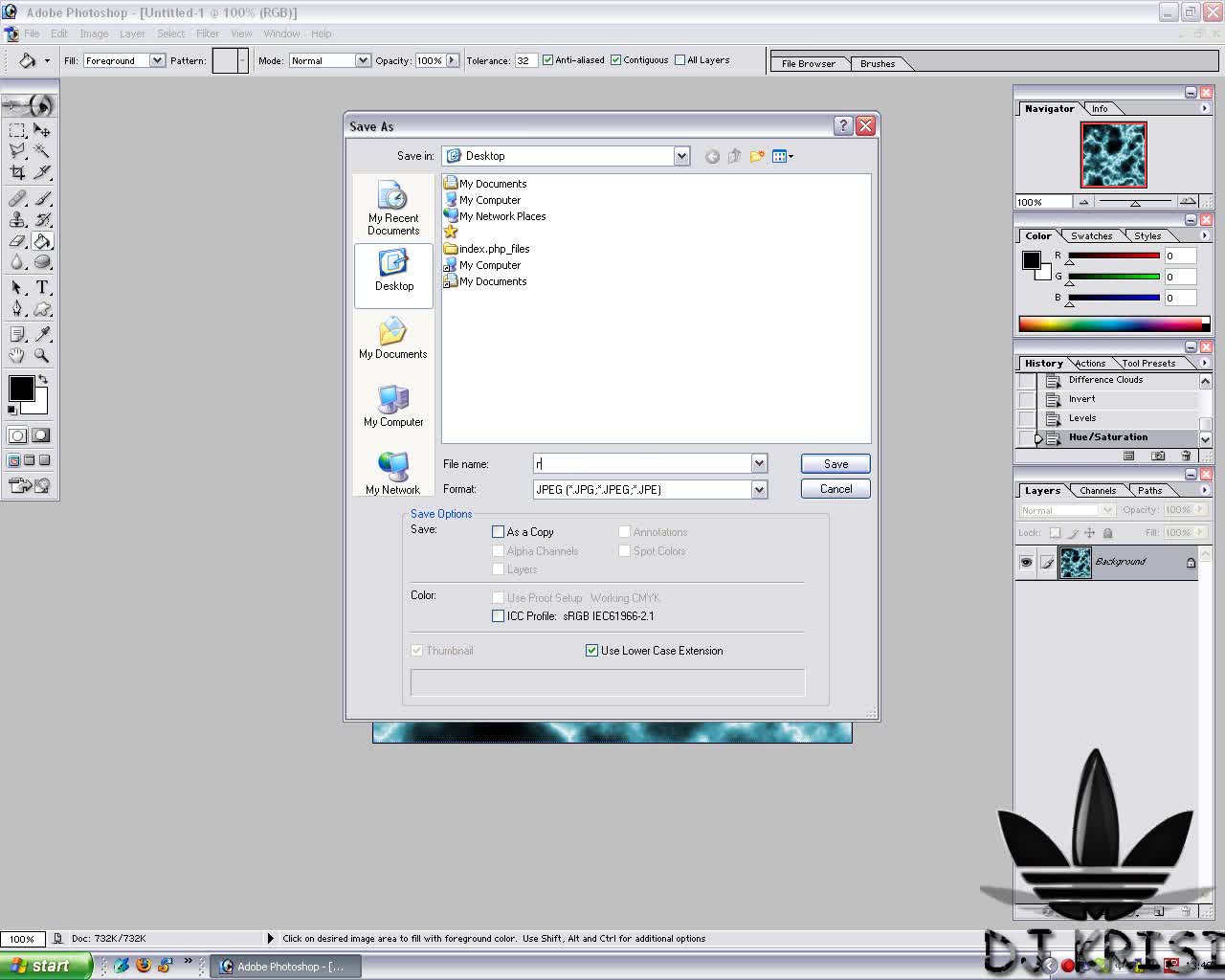The width and height of the screenshot is (1225, 980).
Task: Switch to the Actions tab
Action: pyautogui.click(x=1090, y=364)
